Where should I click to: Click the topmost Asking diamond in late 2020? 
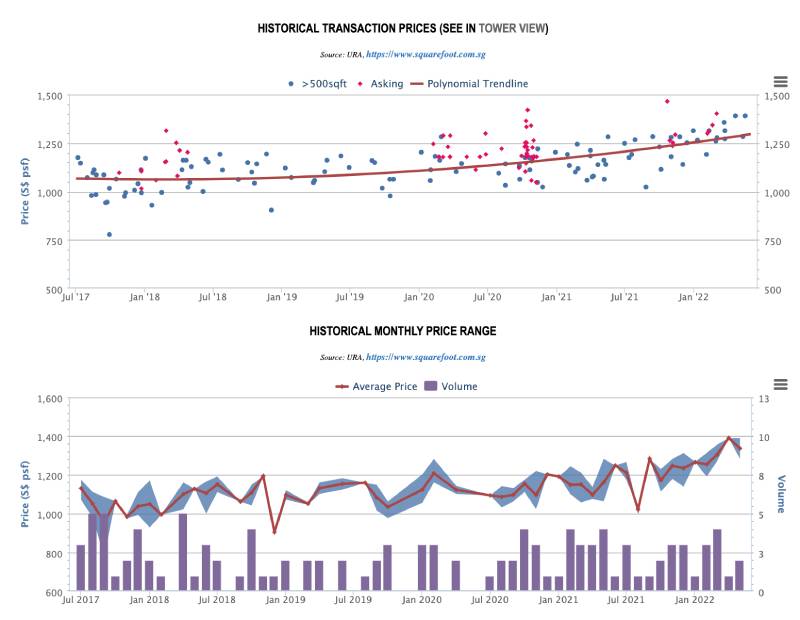coord(527,110)
